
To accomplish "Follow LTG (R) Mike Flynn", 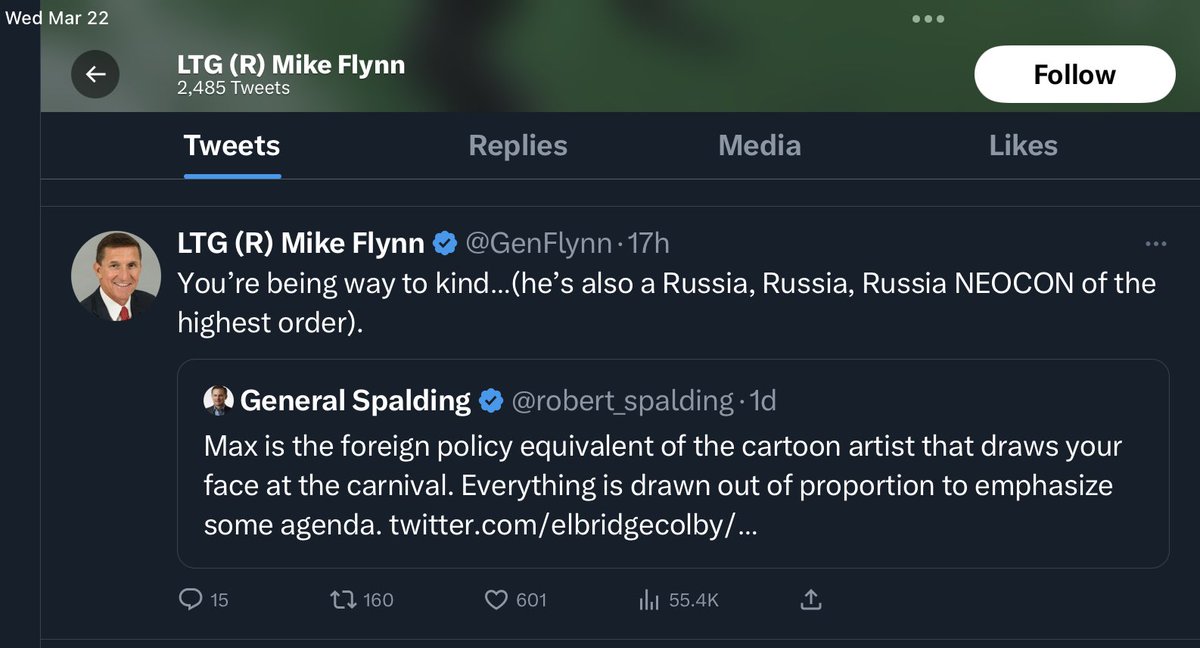I will coord(1074,75).
